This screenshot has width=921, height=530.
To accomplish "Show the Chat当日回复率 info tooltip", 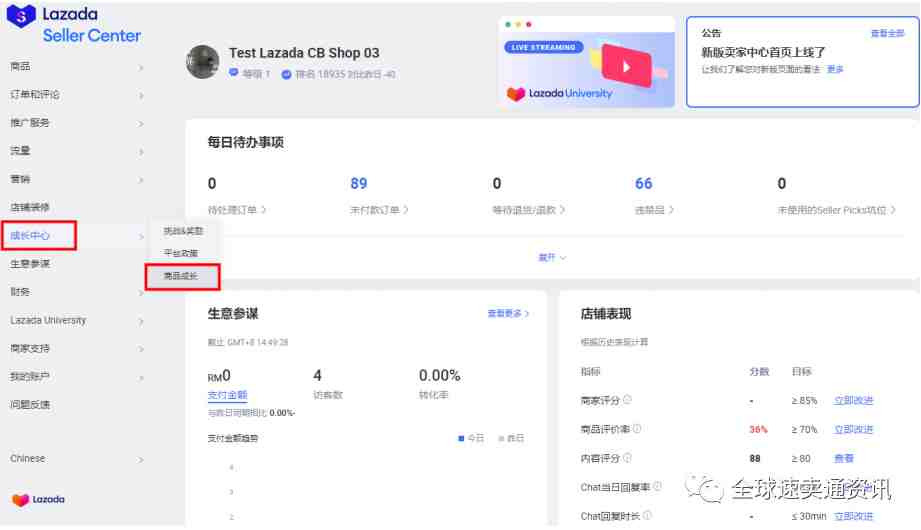I will tap(657, 486).
